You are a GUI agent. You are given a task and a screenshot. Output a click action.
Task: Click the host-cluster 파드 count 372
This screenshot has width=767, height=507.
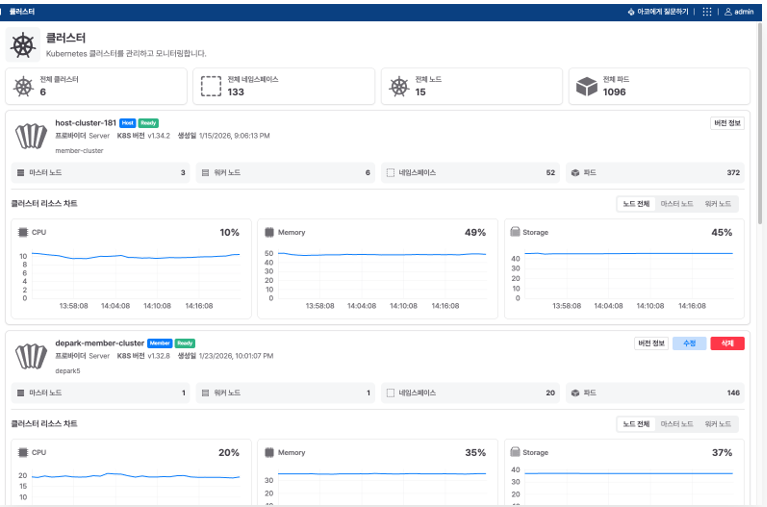pos(733,173)
